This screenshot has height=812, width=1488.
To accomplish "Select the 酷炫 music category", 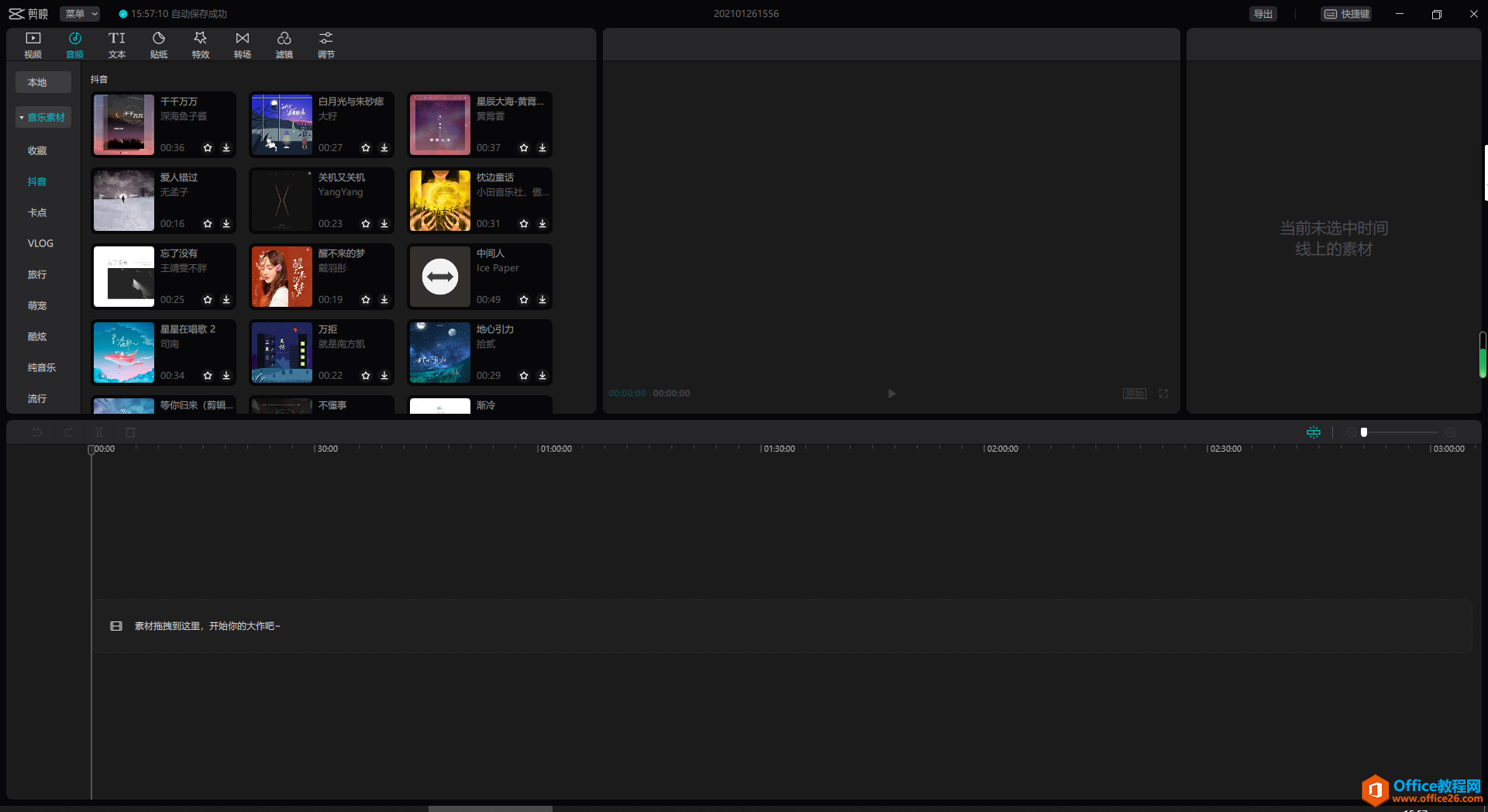I will pyautogui.click(x=37, y=336).
